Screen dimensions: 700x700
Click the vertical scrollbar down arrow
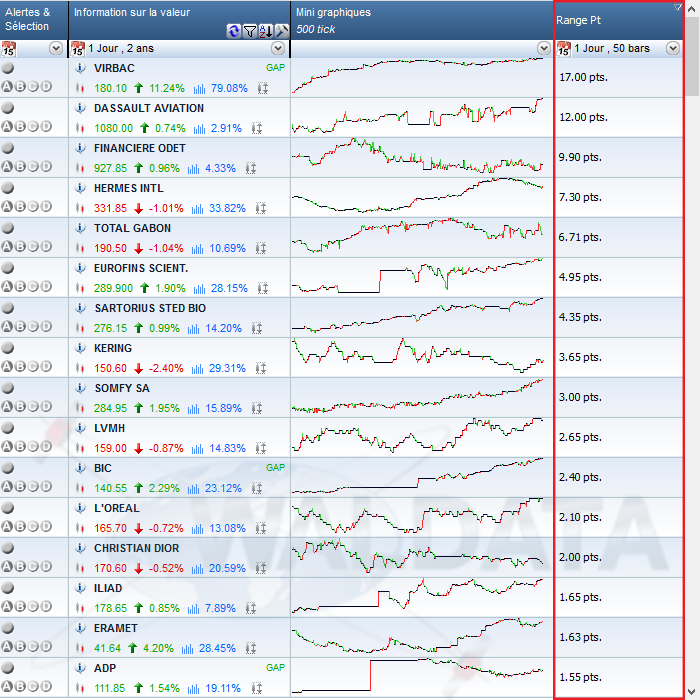coord(692,692)
